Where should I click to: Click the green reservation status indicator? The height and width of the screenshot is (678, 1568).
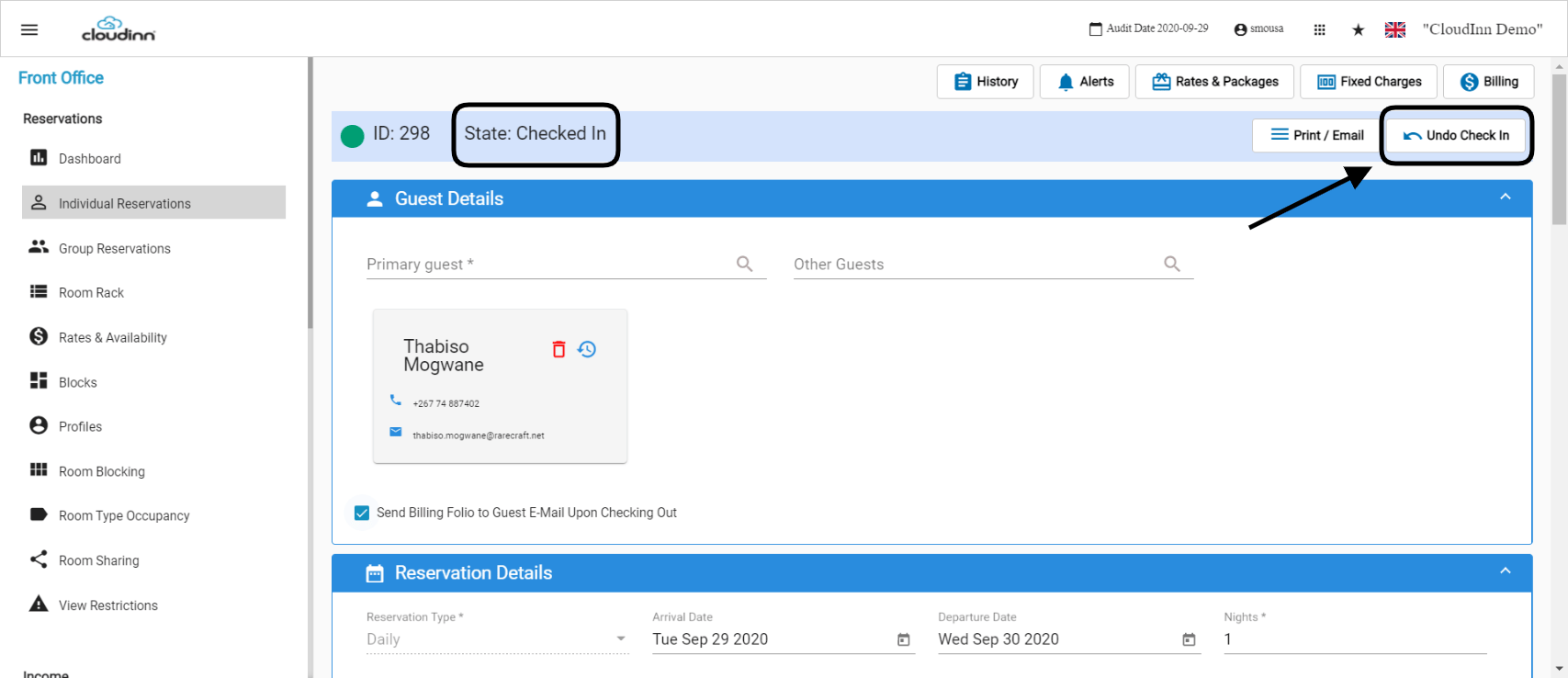(x=353, y=136)
